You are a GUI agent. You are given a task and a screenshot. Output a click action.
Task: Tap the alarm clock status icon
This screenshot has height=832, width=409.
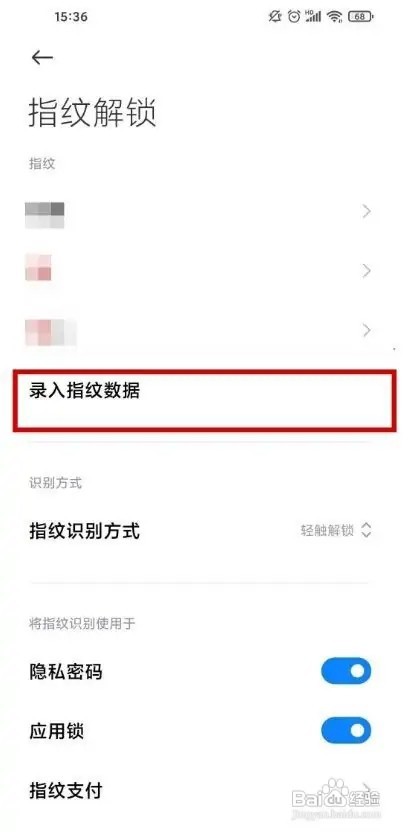[x=294, y=17]
